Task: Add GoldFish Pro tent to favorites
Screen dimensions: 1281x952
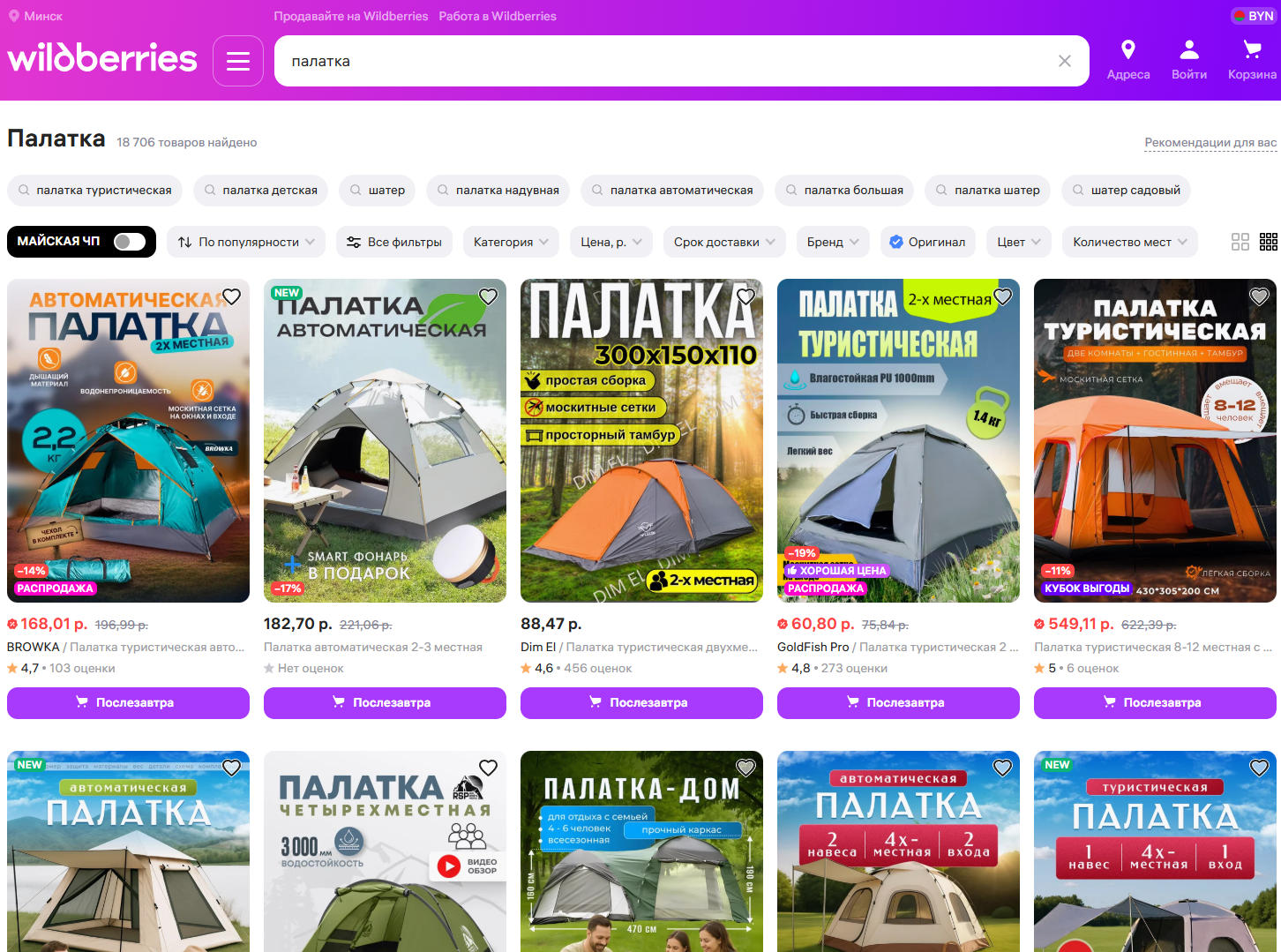Action: coord(1002,296)
